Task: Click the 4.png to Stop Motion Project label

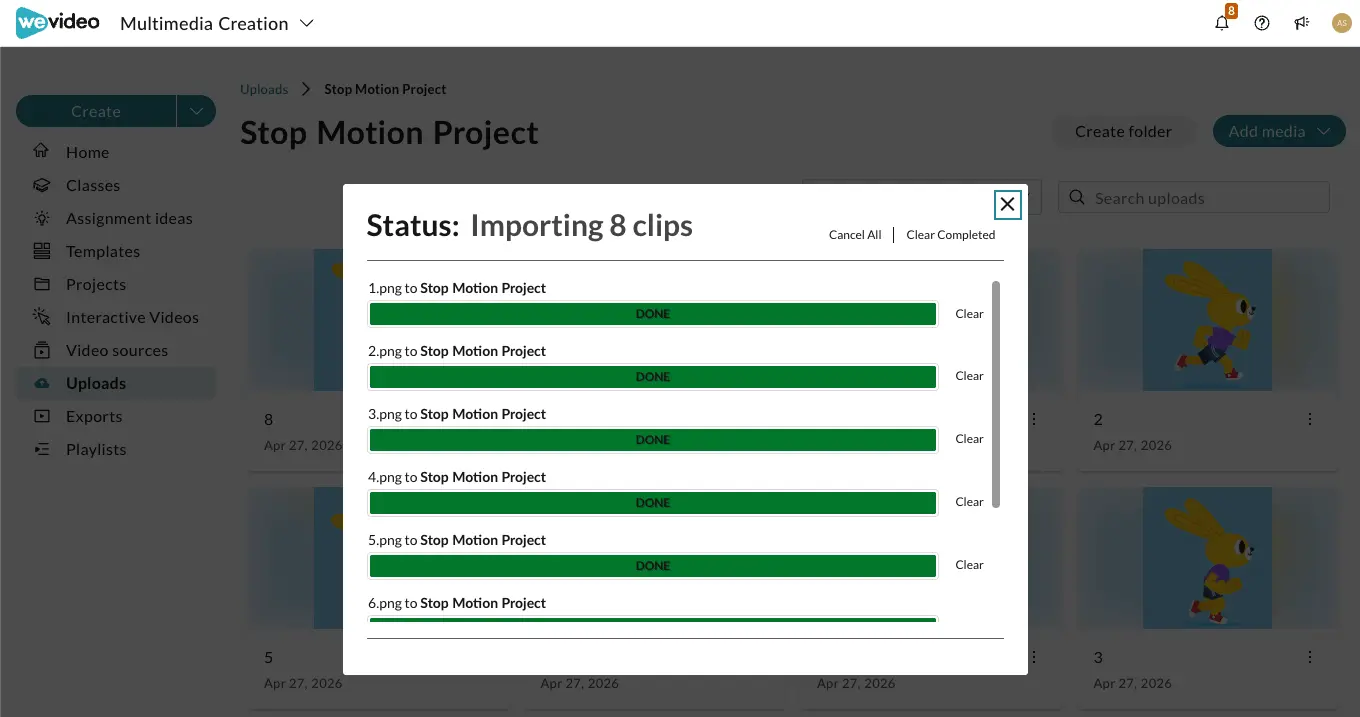Action: click(x=457, y=477)
